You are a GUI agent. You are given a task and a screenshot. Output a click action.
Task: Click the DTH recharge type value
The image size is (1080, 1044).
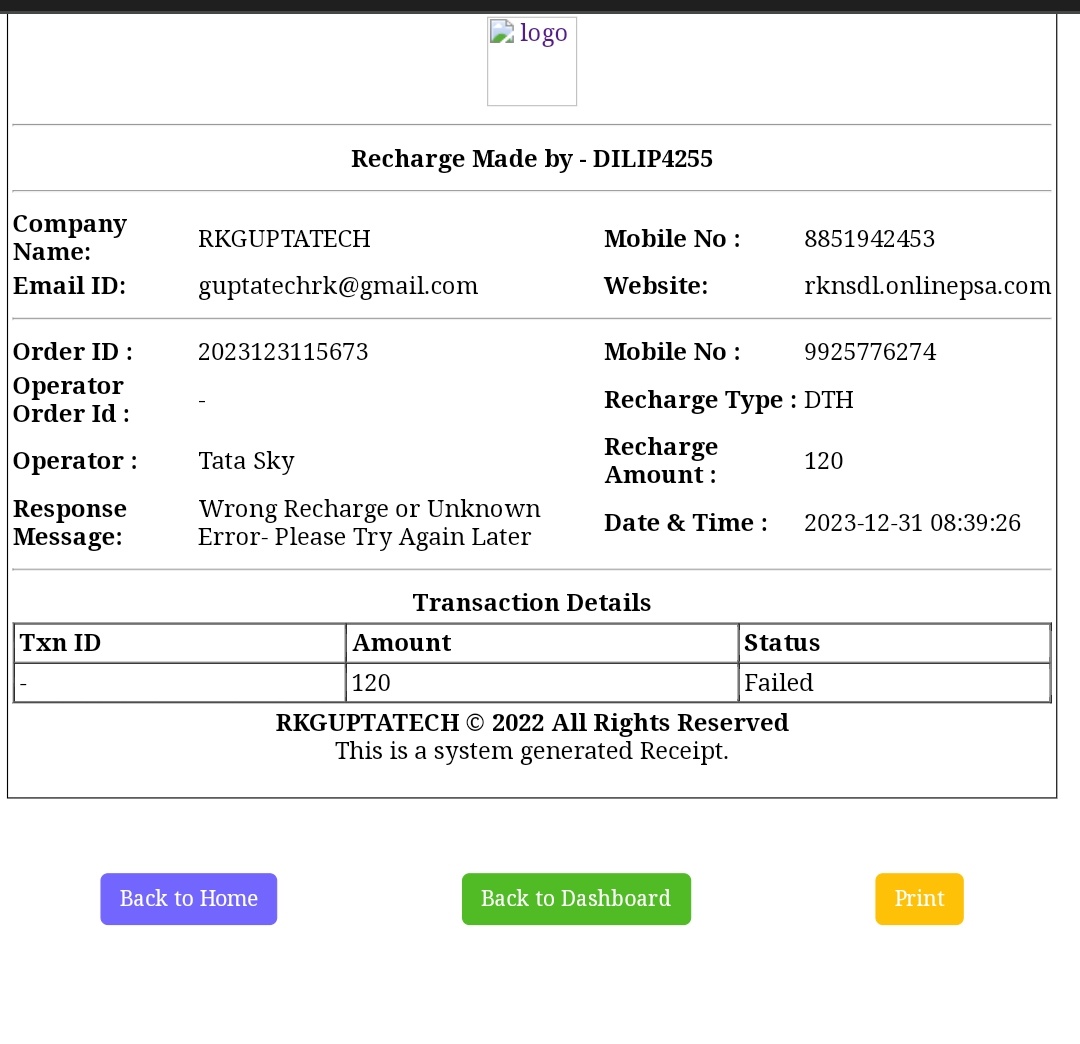(x=829, y=400)
